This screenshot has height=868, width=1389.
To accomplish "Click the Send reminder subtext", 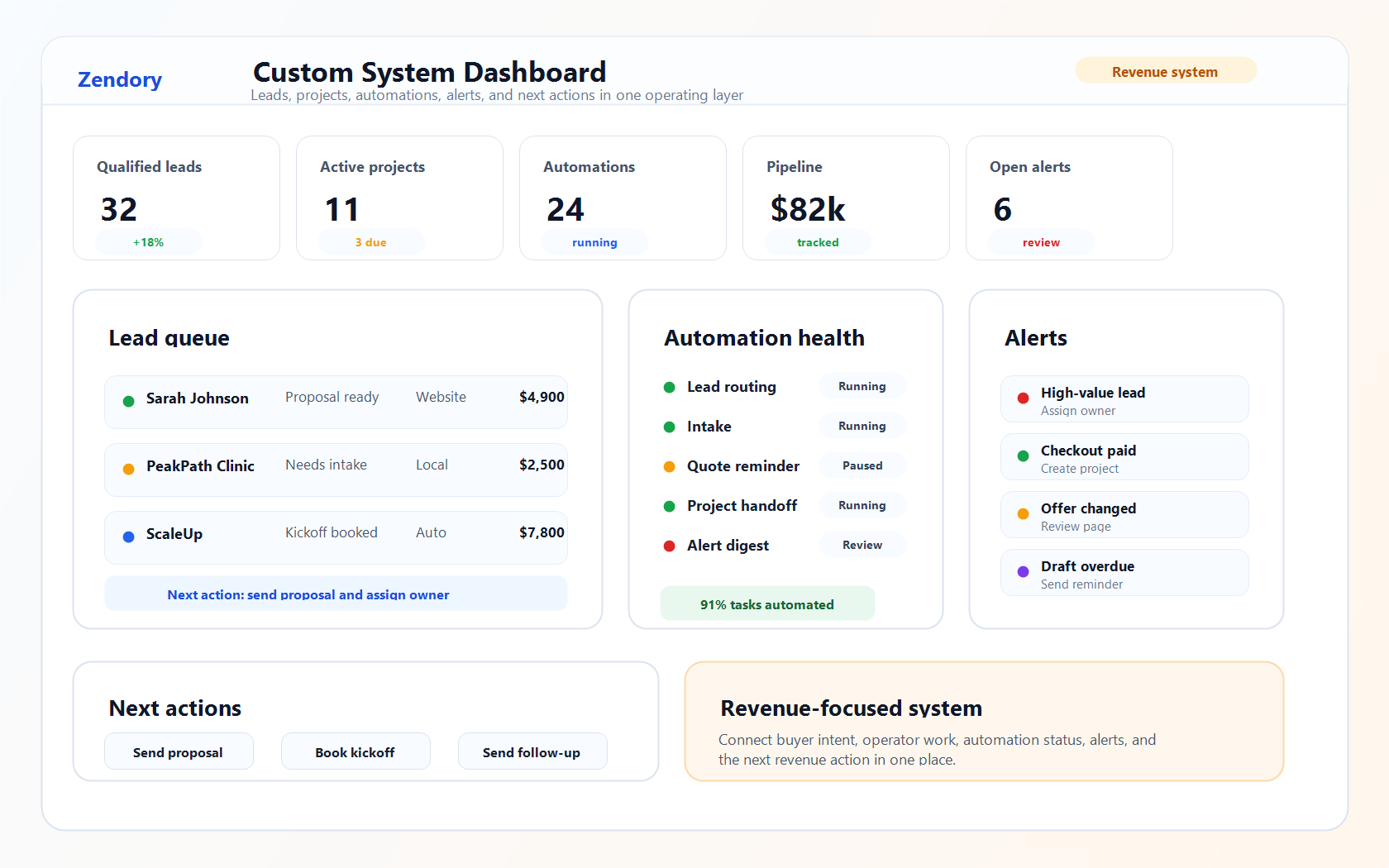I will click(x=1081, y=584).
